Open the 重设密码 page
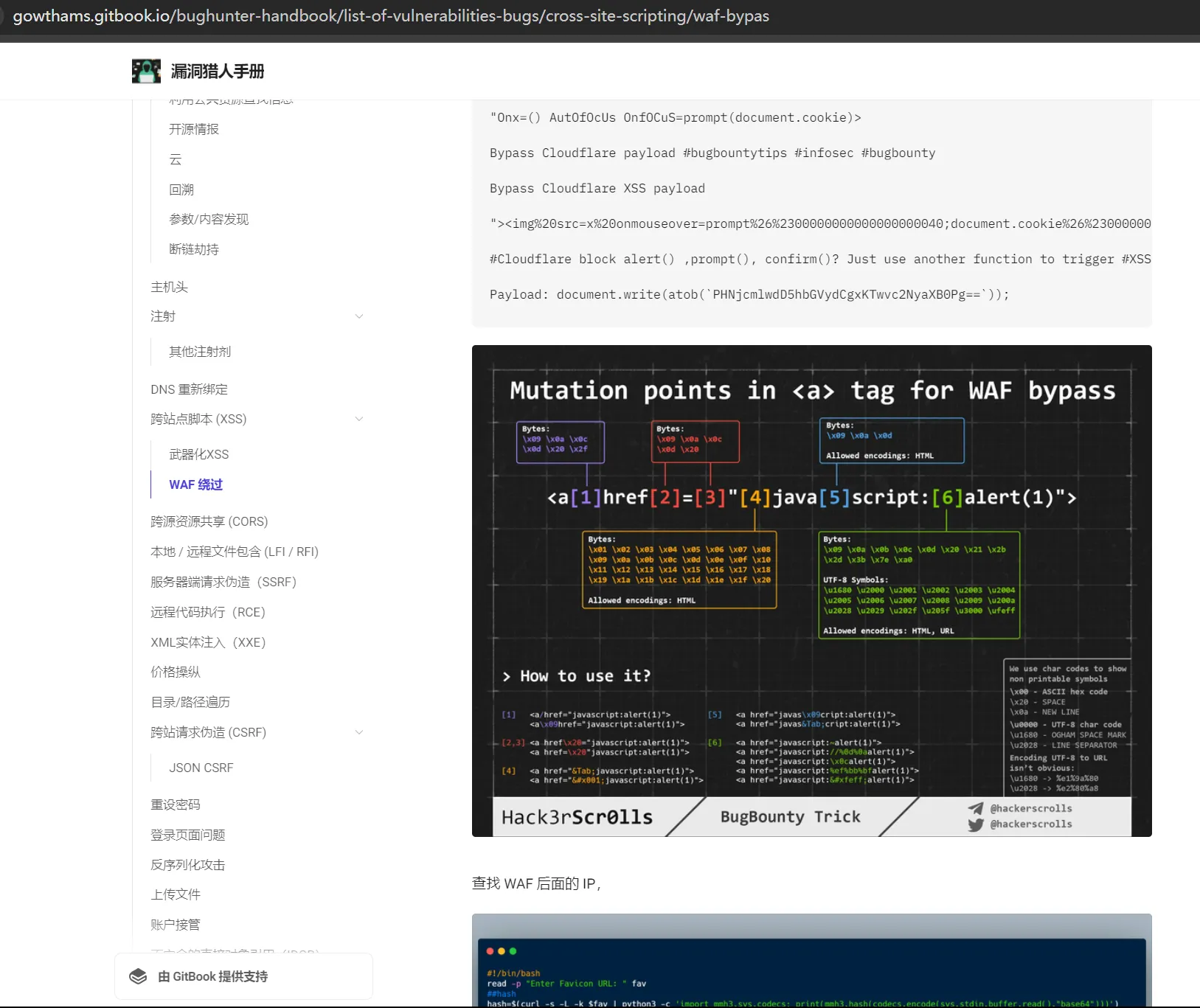The width and height of the screenshot is (1200, 1008). click(x=176, y=804)
